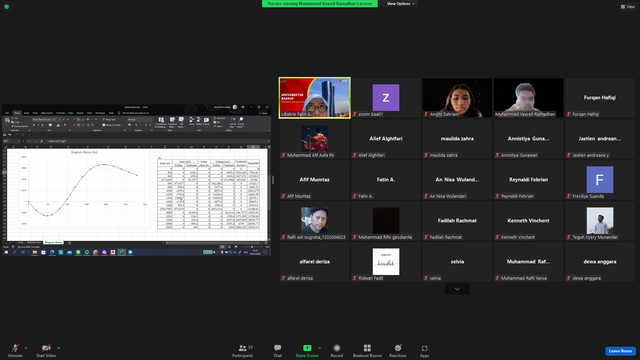Toggle Underline in the Excel Font group
640x360 pixels.
click(42, 125)
